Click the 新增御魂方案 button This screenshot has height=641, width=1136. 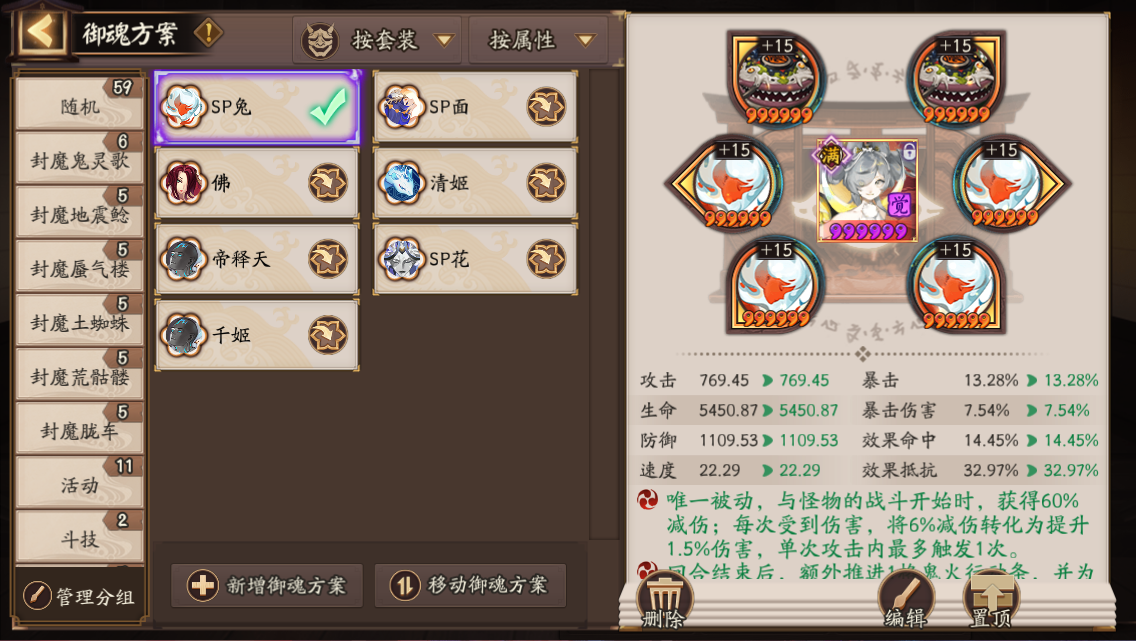coord(267,585)
